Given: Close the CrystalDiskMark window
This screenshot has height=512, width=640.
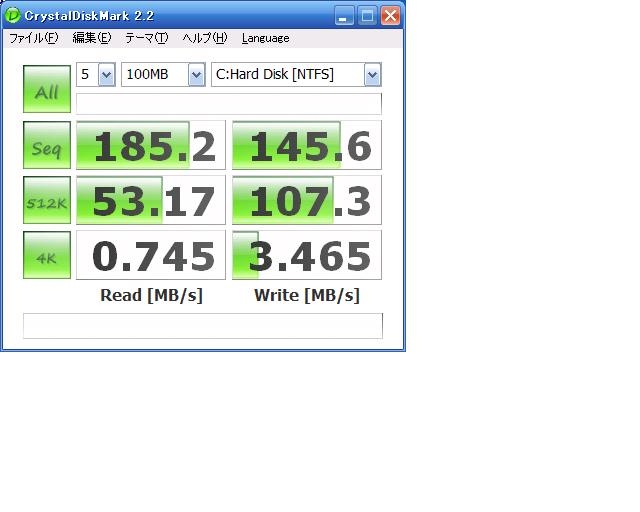Looking at the screenshot, I should pyautogui.click(x=391, y=16).
